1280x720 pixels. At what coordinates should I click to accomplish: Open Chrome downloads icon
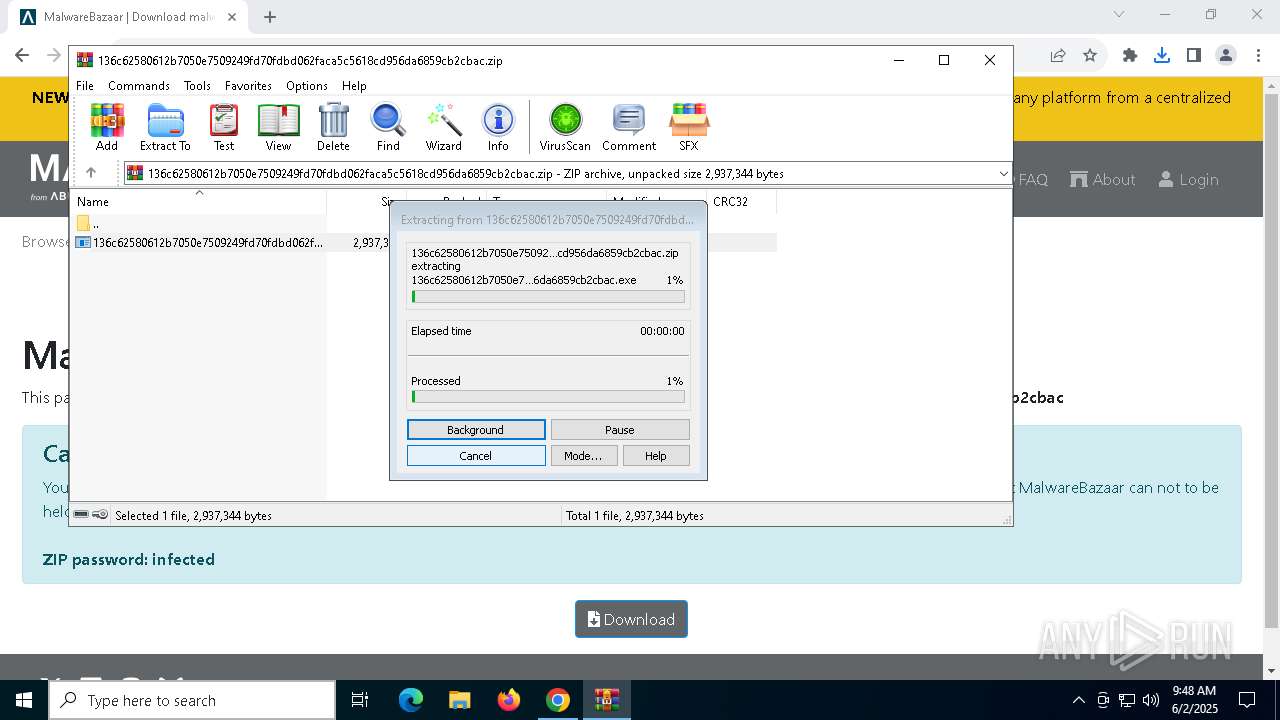point(1162,56)
